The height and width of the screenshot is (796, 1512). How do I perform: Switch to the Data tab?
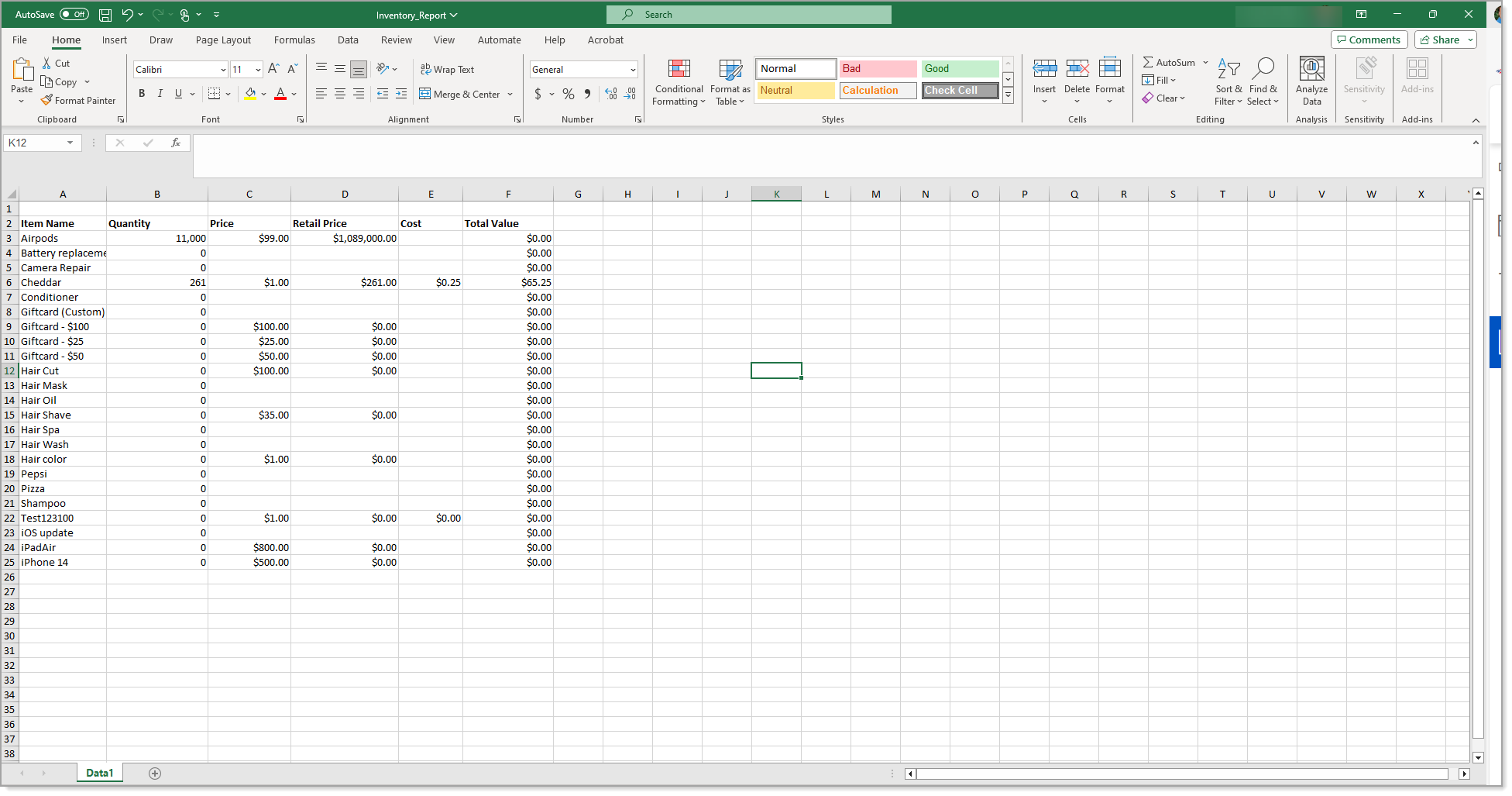click(348, 40)
